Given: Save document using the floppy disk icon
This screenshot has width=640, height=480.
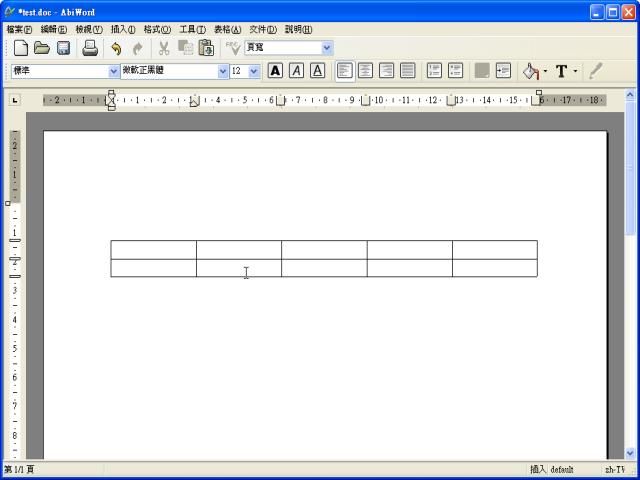Looking at the screenshot, I should pyautogui.click(x=63, y=48).
